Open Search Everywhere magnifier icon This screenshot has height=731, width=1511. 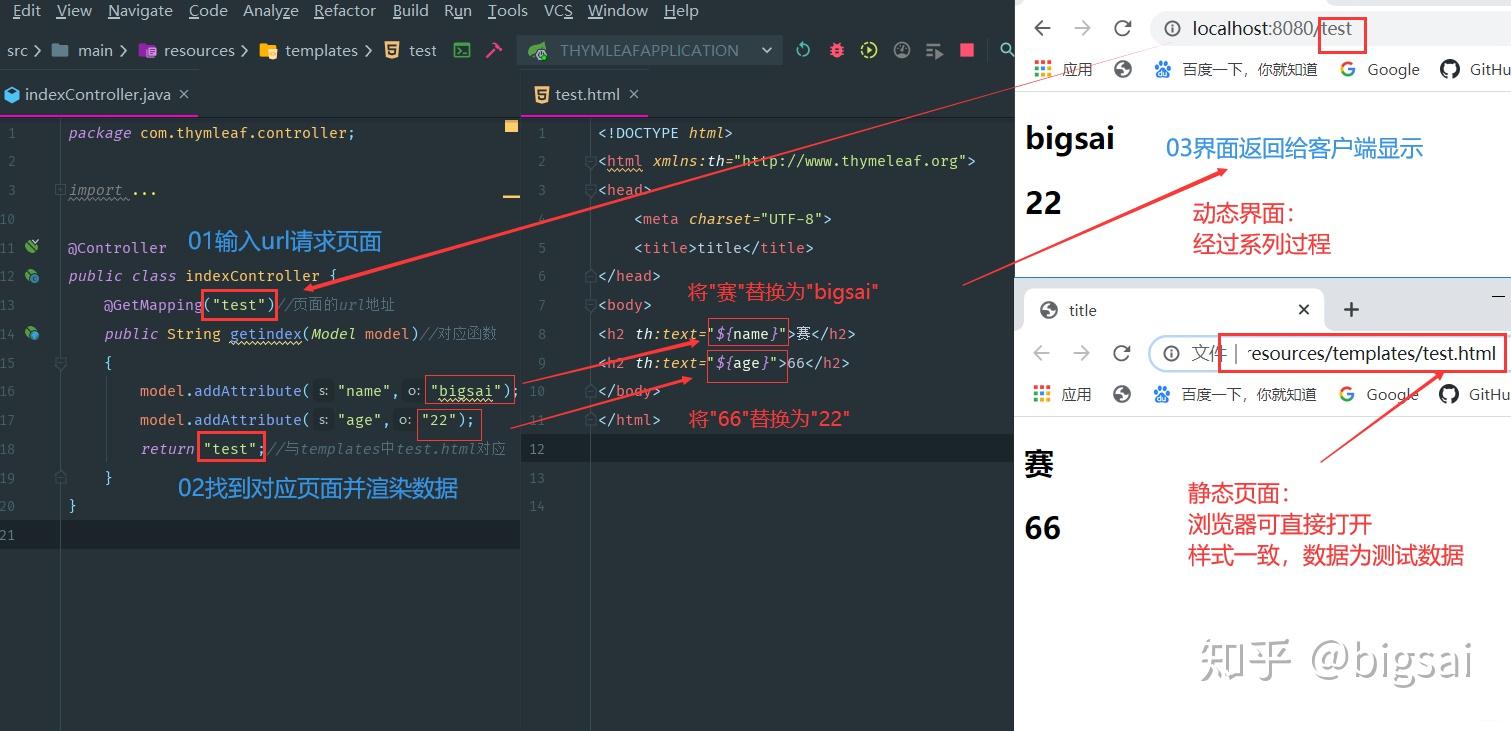(x=1005, y=50)
